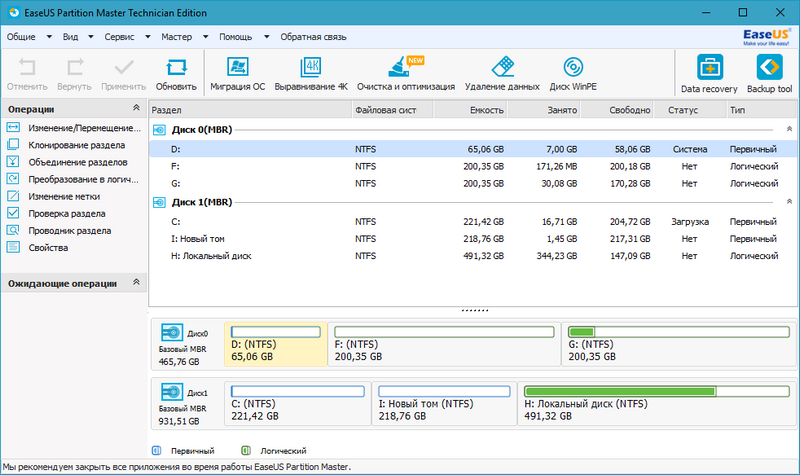Open dropdown arrow next to Общие
Image resolution: width=800 pixels, height=475 pixels.
pyautogui.click(x=49, y=37)
